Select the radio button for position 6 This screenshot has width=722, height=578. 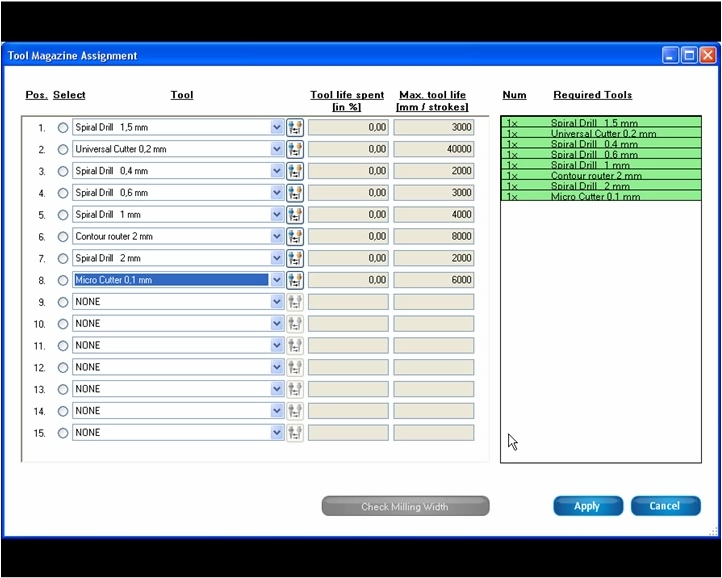pyautogui.click(x=63, y=237)
